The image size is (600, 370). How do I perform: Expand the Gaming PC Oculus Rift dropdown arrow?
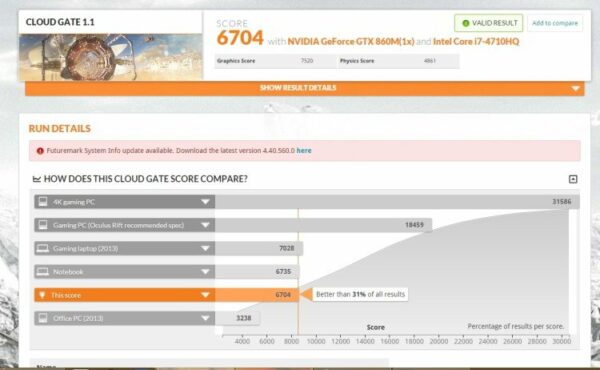coord(205,225)
